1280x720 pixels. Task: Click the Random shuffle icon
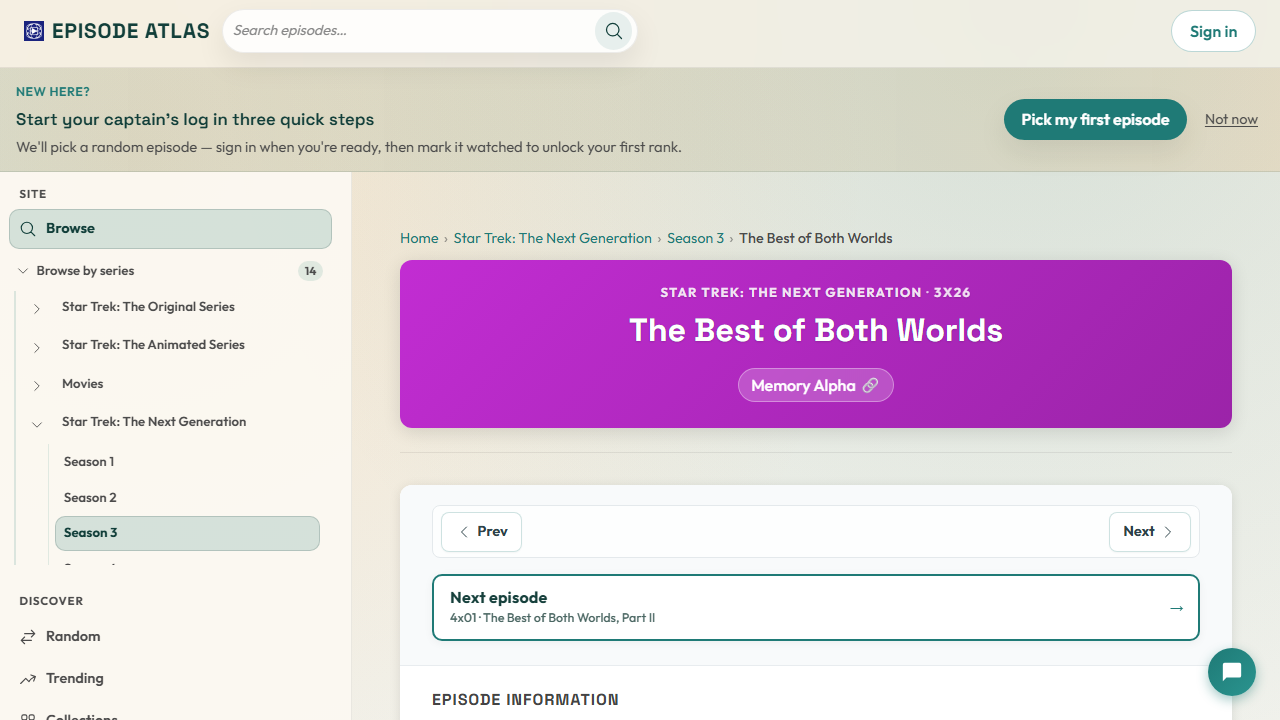pos(28,636)
